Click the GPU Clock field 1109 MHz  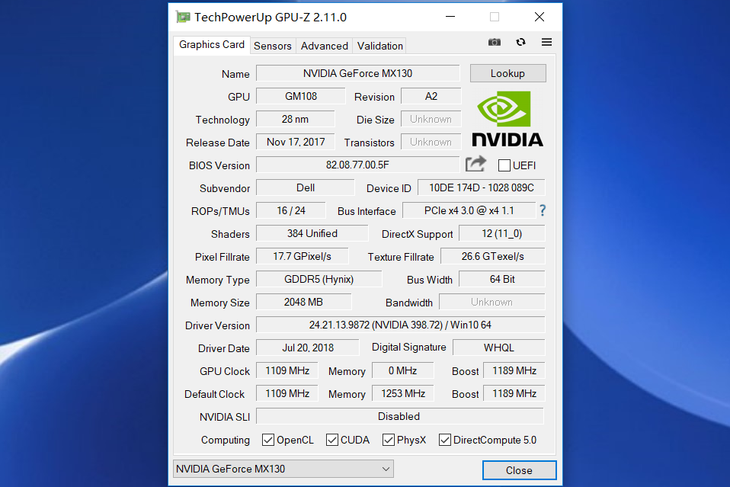coord(287,371)
